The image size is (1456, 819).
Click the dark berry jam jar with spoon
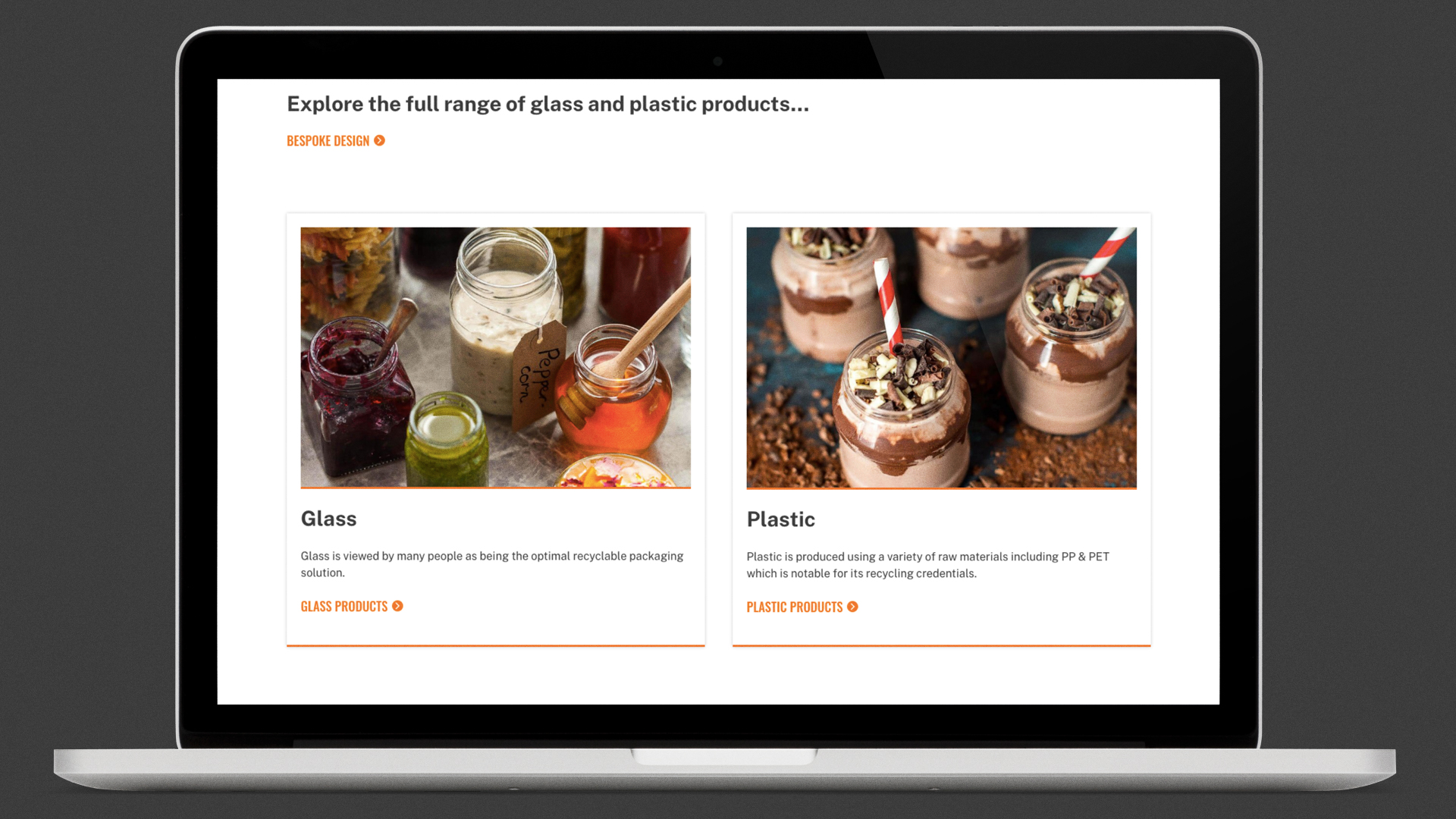pos(355,394)
